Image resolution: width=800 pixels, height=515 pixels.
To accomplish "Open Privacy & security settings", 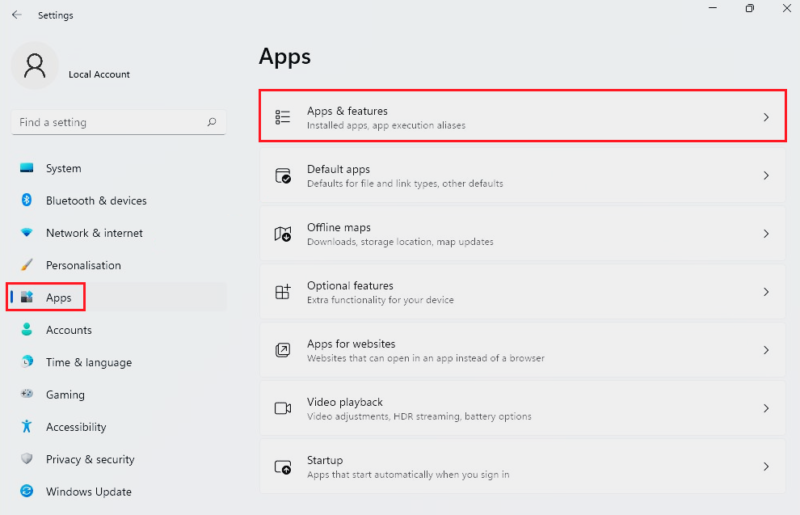I will (89, 459).
